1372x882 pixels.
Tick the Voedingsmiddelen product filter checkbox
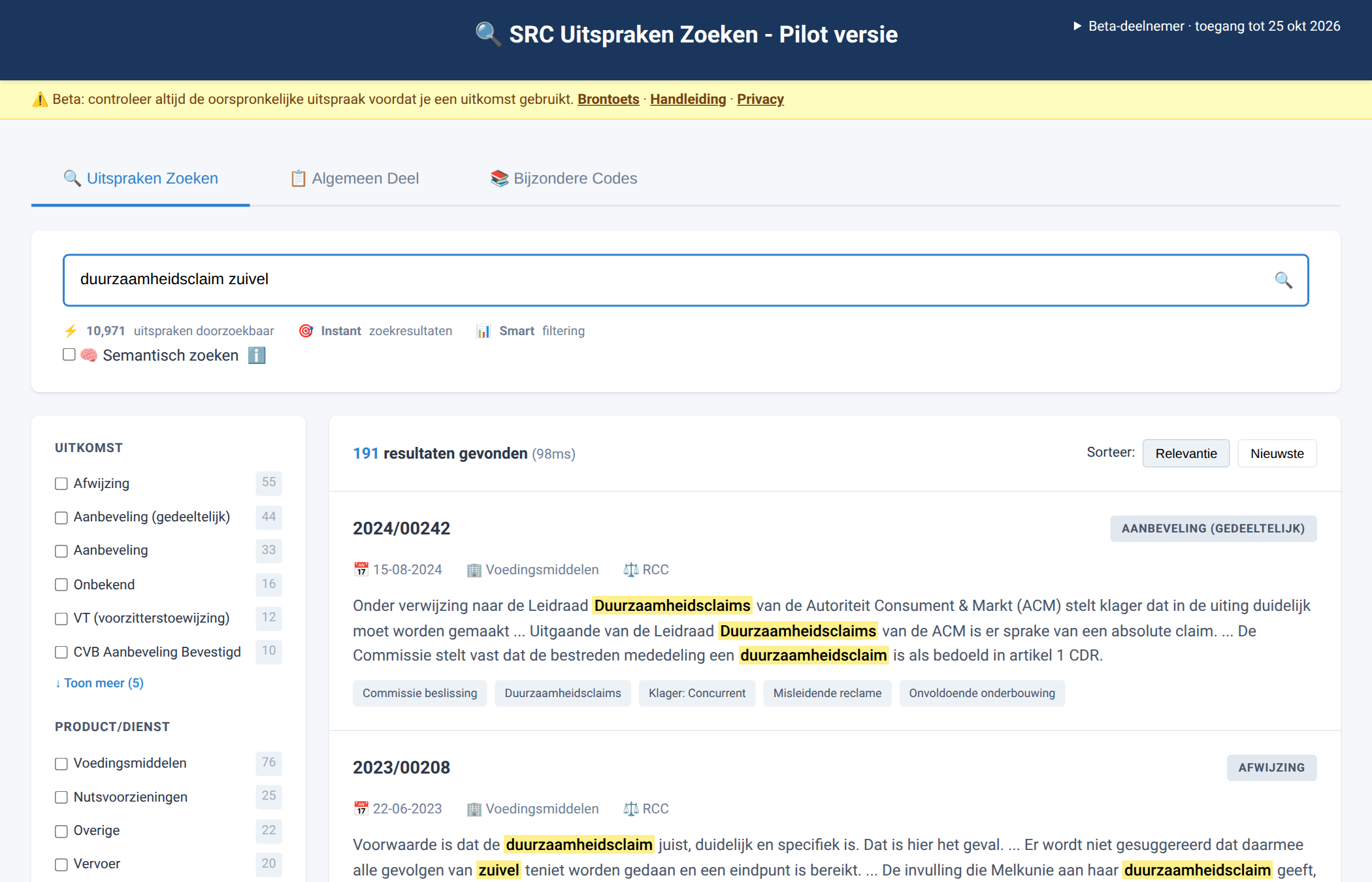tap(61, 764)
